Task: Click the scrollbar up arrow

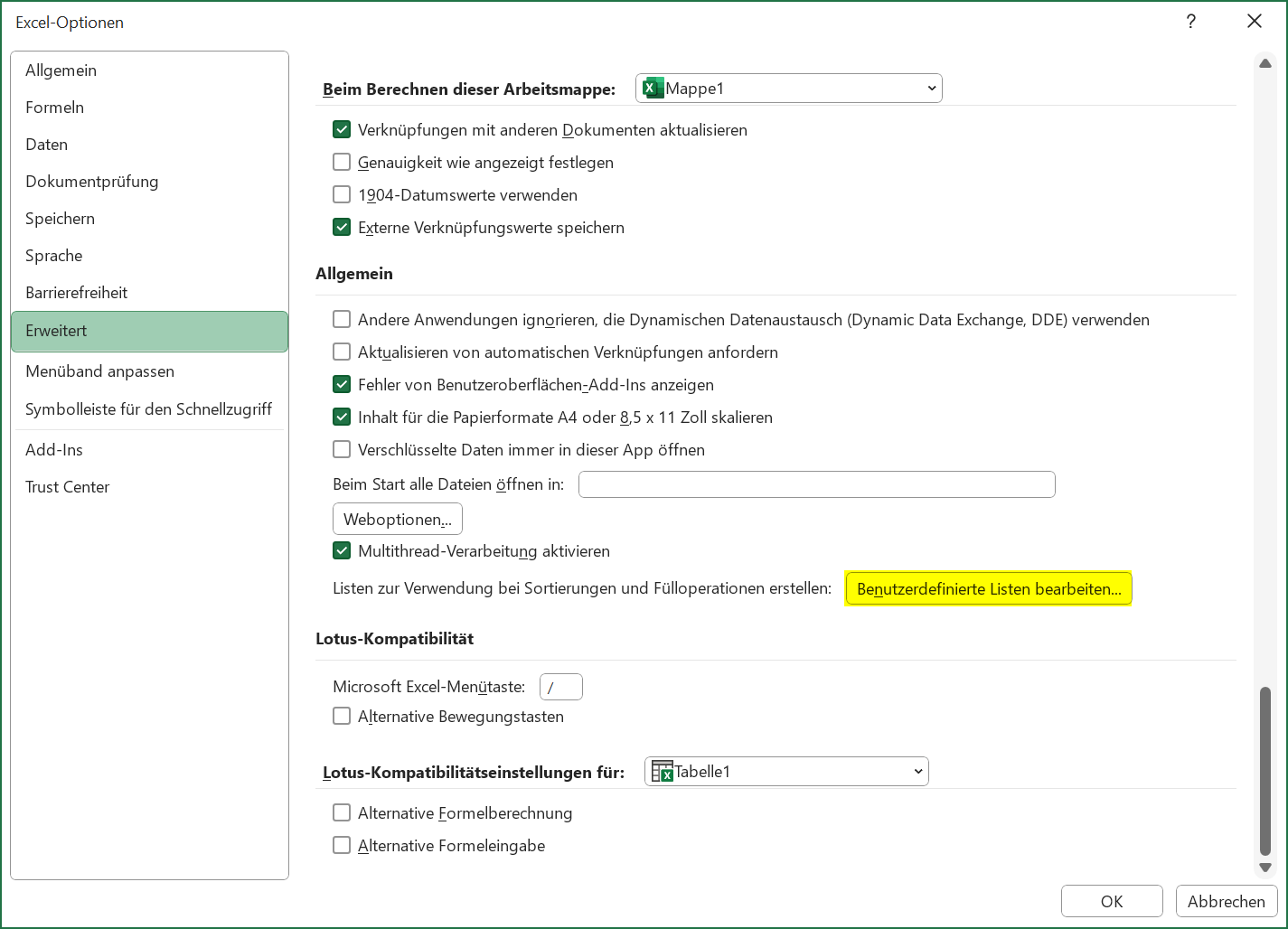Action: click(x=1265, y=63)
